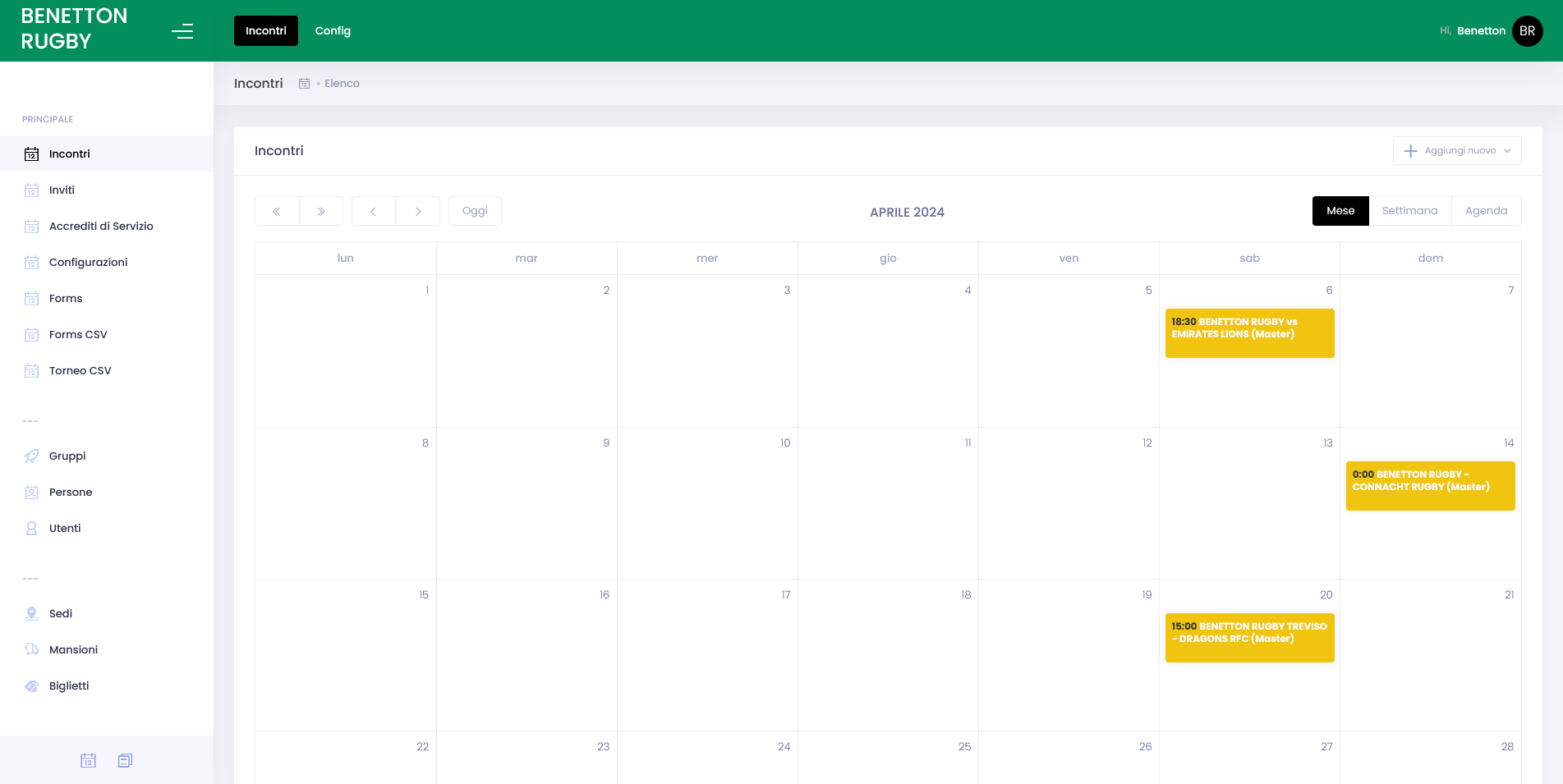1563x784 pixels.
Task: Open the Torneo CSV sidebar link
Action: 107,370
